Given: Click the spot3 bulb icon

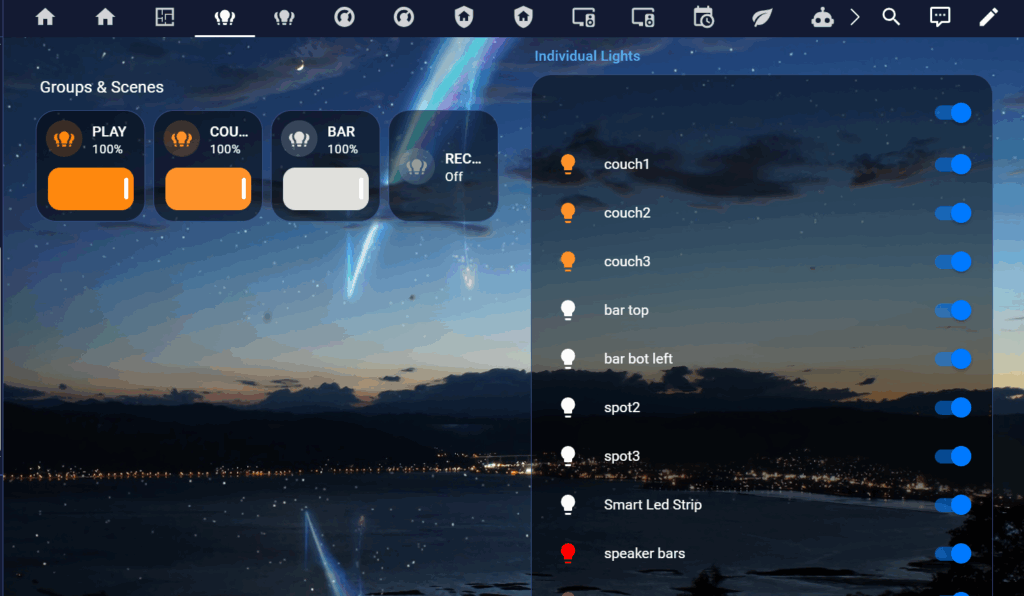Looking at the screenshot, I should [568, 456].
